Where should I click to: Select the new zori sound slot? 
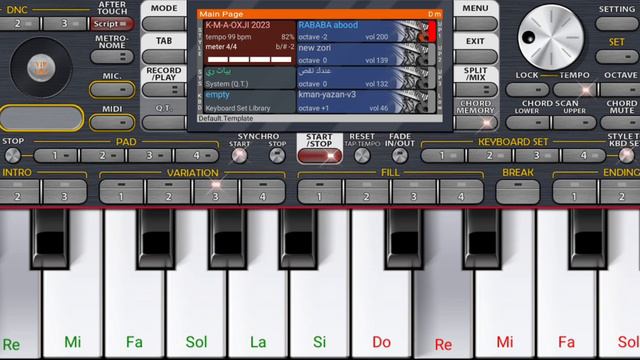(x=366, y=54)
